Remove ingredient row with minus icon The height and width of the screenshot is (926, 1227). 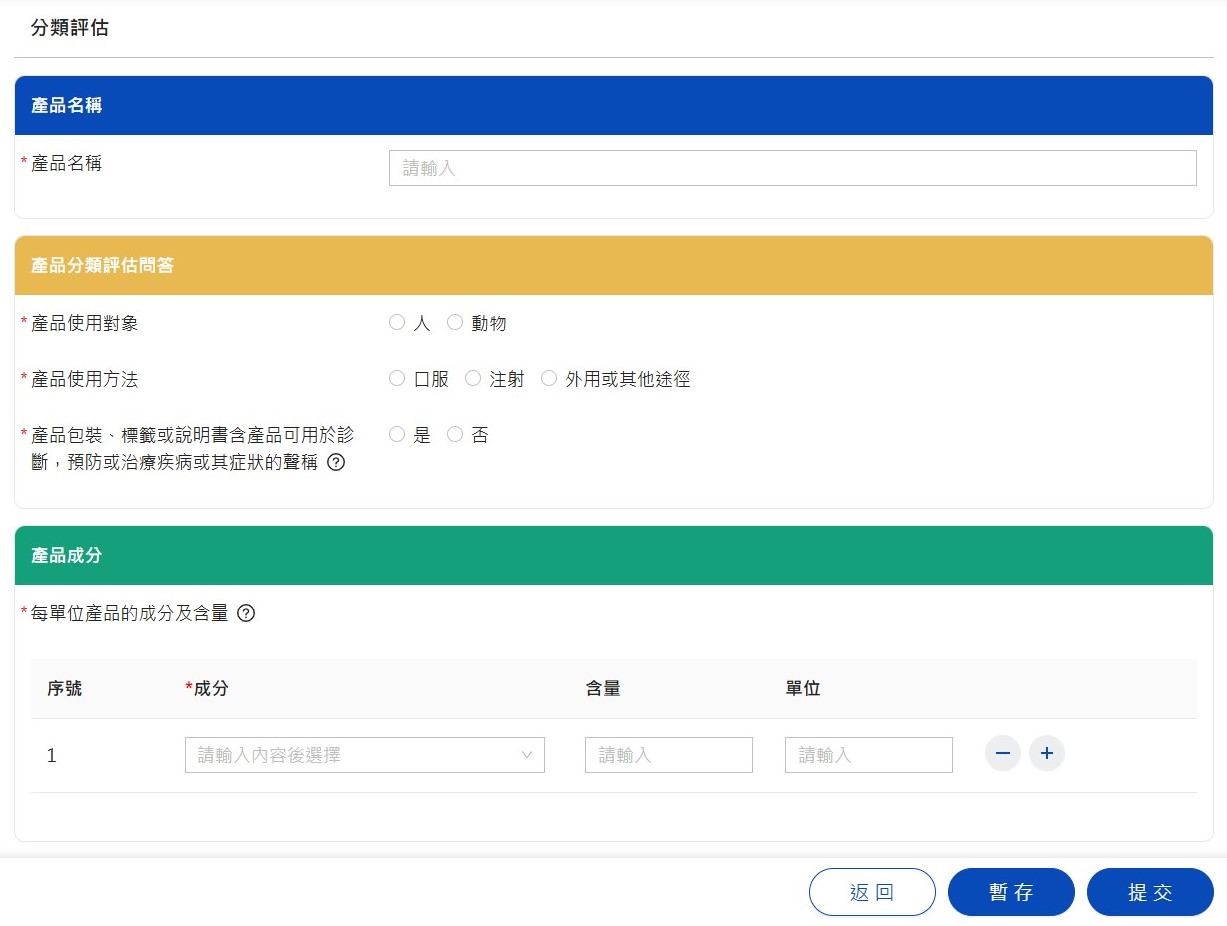coord(1002,754)
